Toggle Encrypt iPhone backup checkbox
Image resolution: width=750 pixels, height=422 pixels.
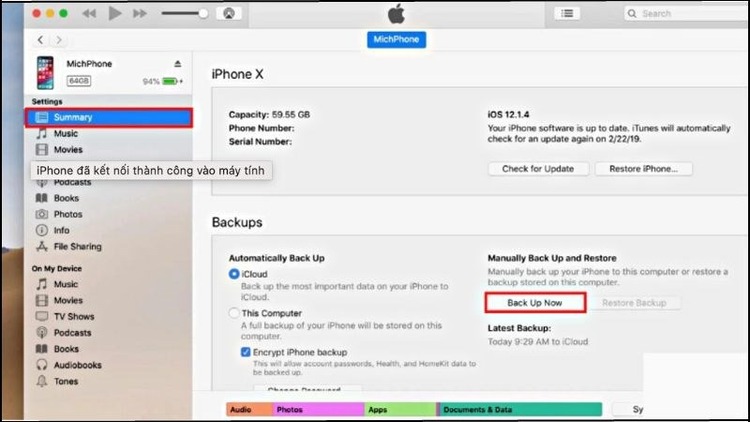[x=245, y=352]
